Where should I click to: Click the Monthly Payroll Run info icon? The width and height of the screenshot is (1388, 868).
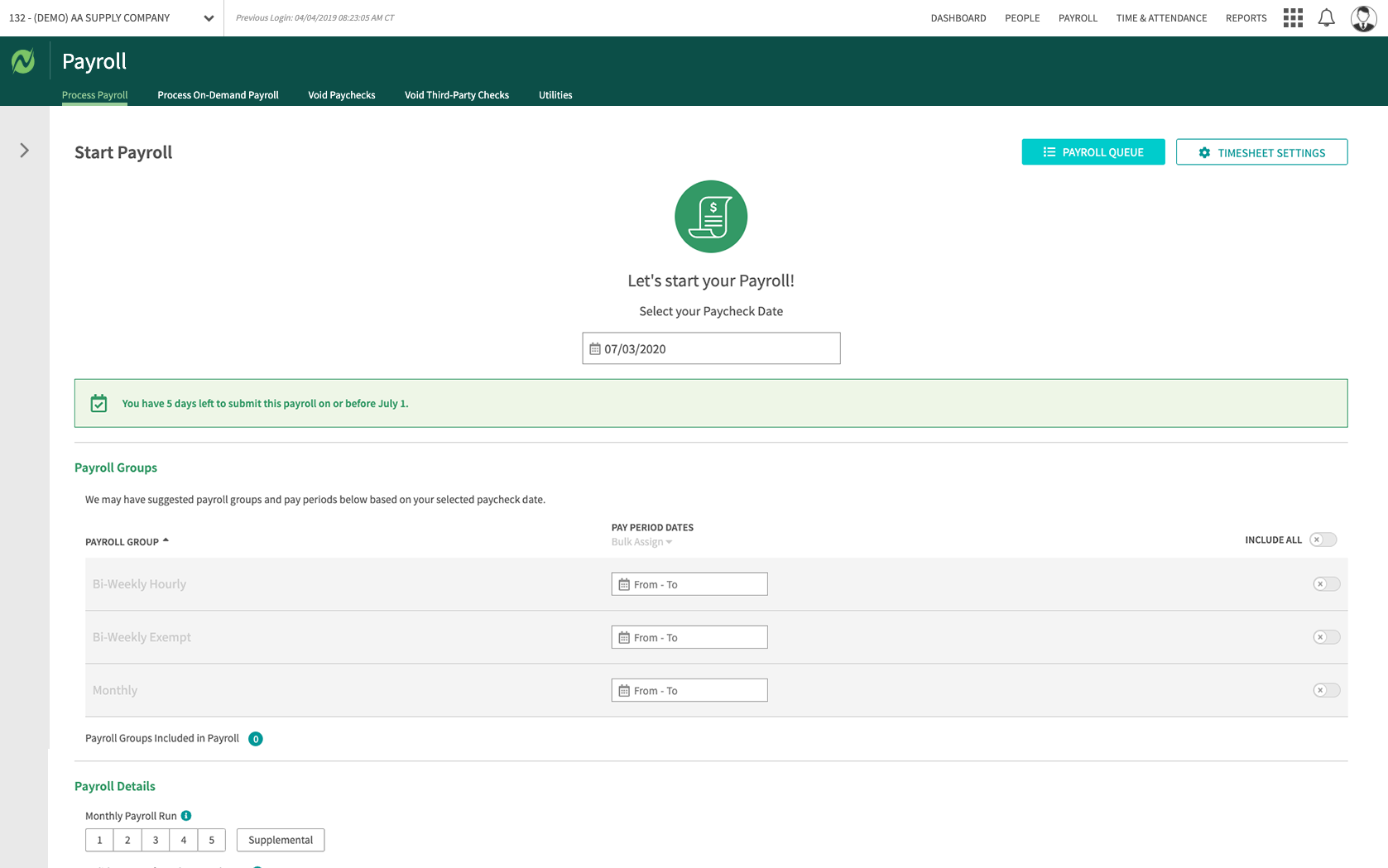(x=186, y=816)
